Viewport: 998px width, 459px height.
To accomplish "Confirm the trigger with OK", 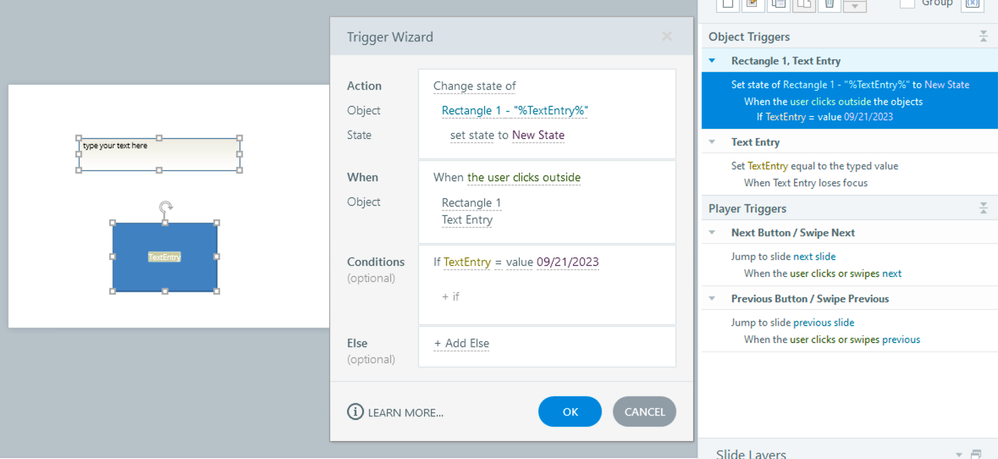I will 570,412.
